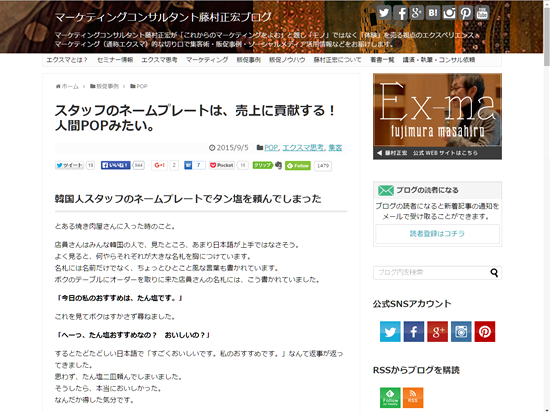Open the header YouTube icon
The height and width of the screenshot is (412, 550).
482,13
